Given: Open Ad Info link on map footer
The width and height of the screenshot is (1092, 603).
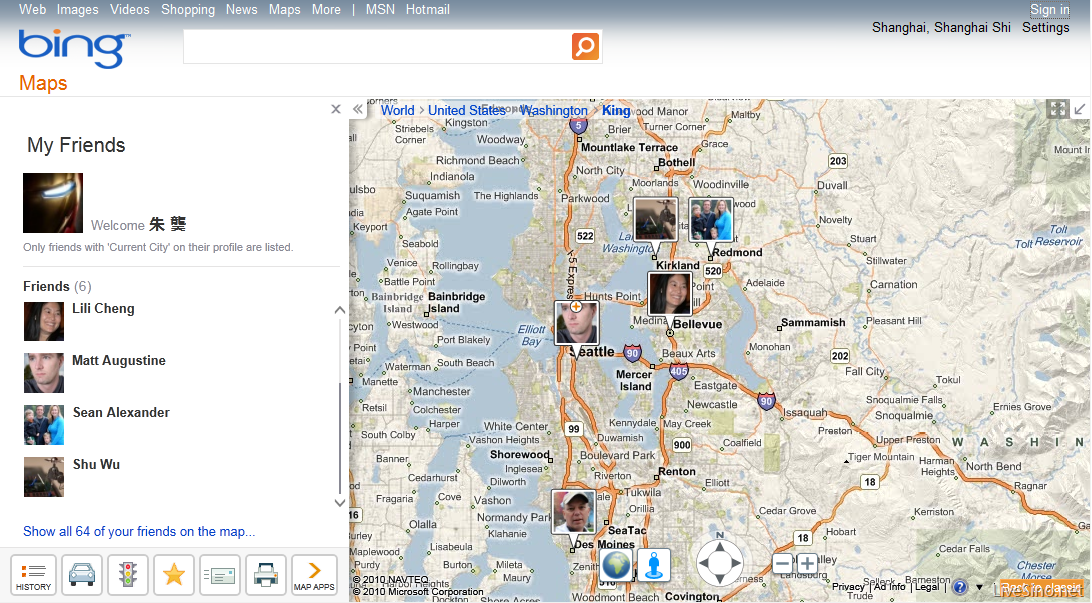Looking at the screenshot, I should click(x=890, y=587).
